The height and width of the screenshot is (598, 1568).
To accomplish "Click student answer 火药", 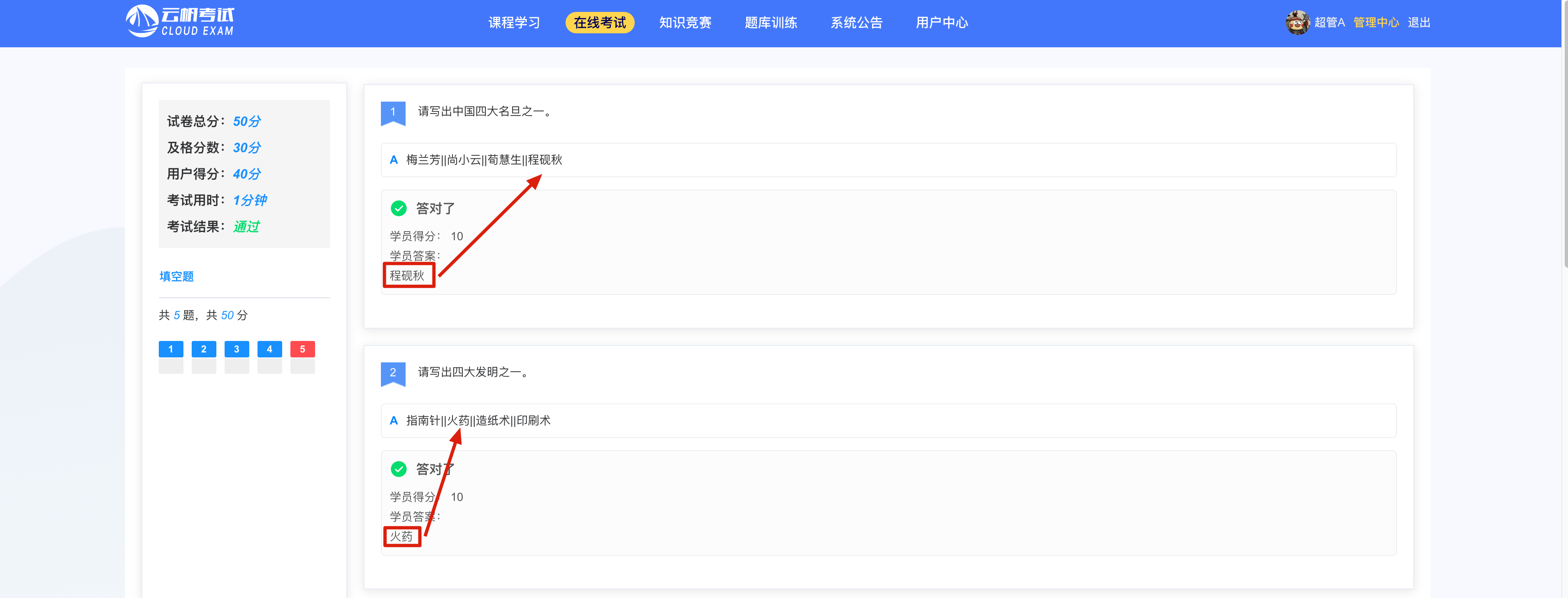I will point(401,537).
